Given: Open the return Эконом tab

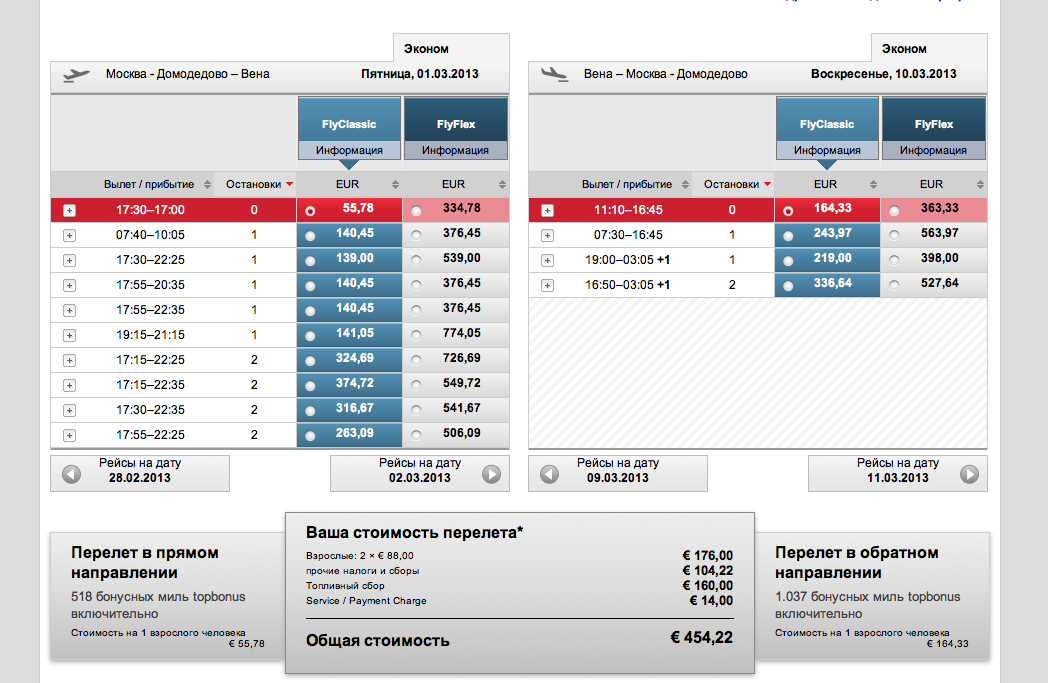Looking at the screenshot, I should pos(904,48).
